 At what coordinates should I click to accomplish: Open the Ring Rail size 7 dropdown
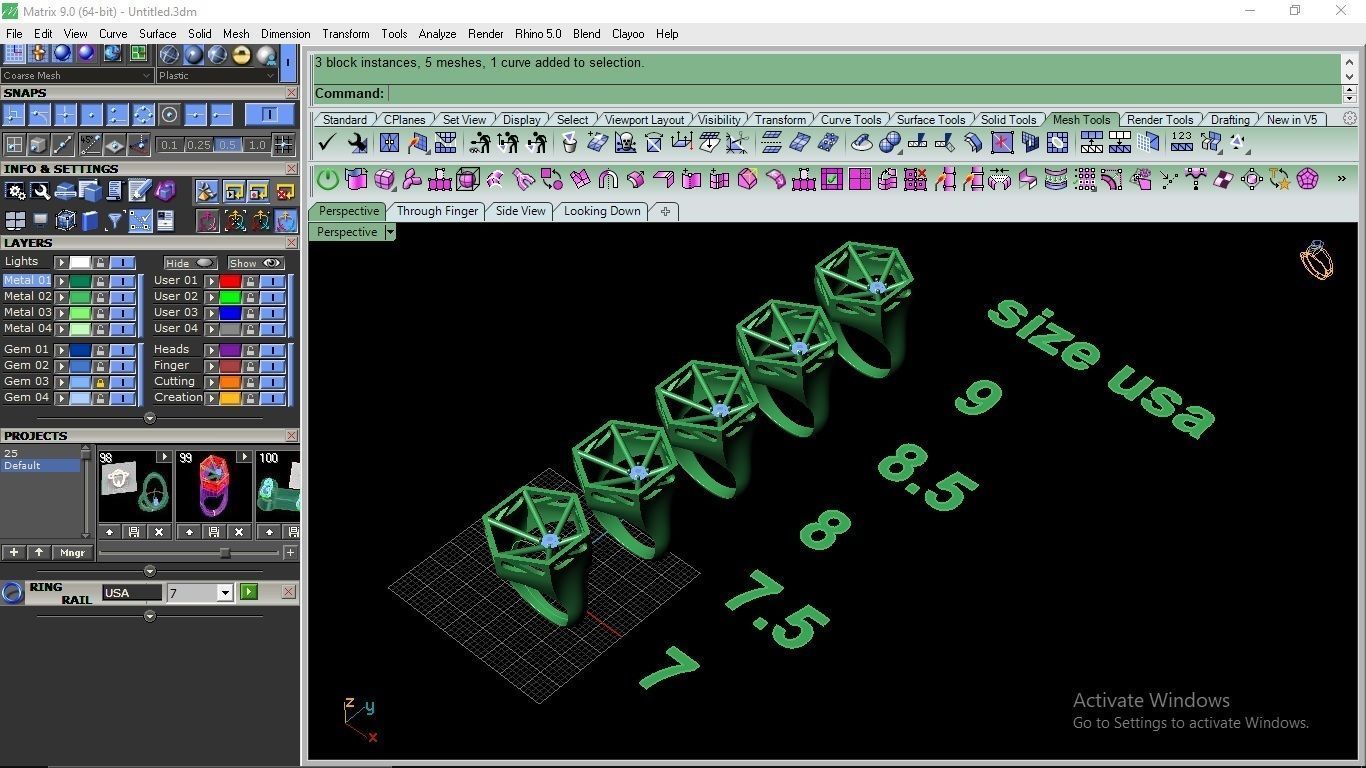click(225, 593)
